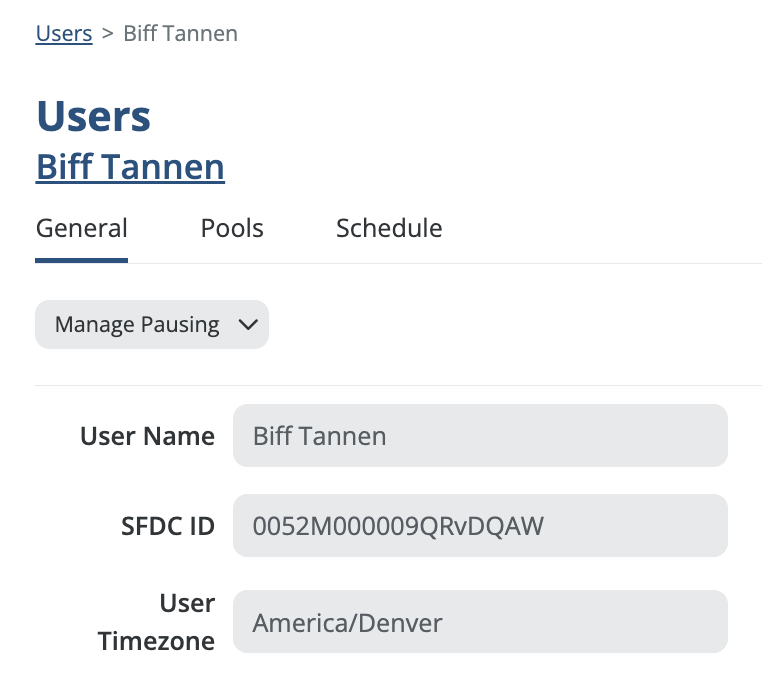Click Biff Tannen in the breadcrumb trail
Viewport: 762px width, 676px height.
[180, 34]
